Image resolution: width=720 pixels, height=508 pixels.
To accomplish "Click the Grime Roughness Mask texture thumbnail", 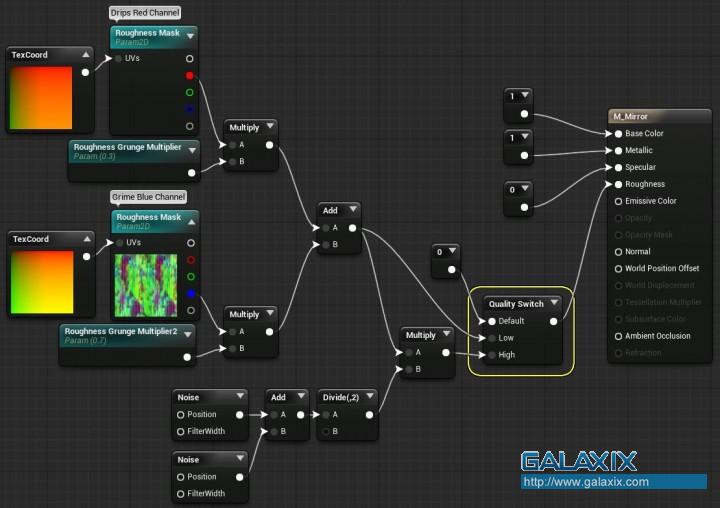I will pos(146,285).
